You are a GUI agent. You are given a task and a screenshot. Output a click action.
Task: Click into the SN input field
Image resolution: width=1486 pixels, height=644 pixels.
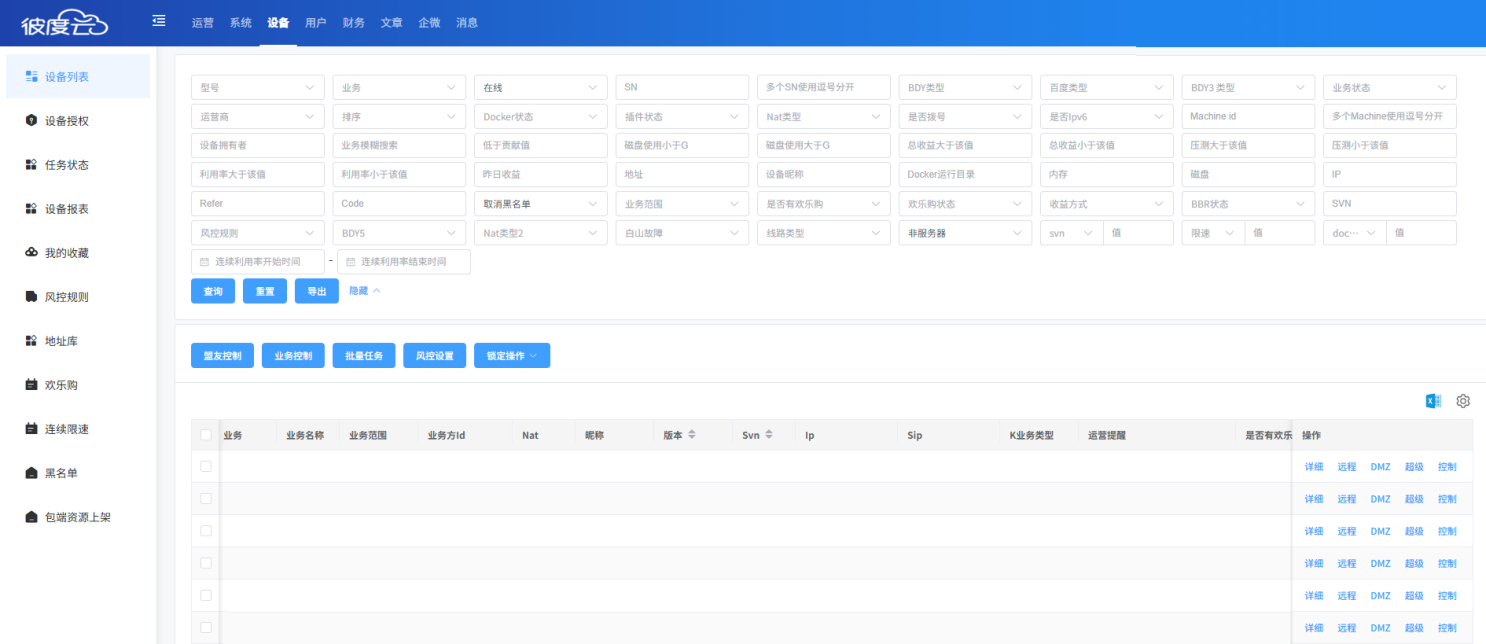pos(681,88)
